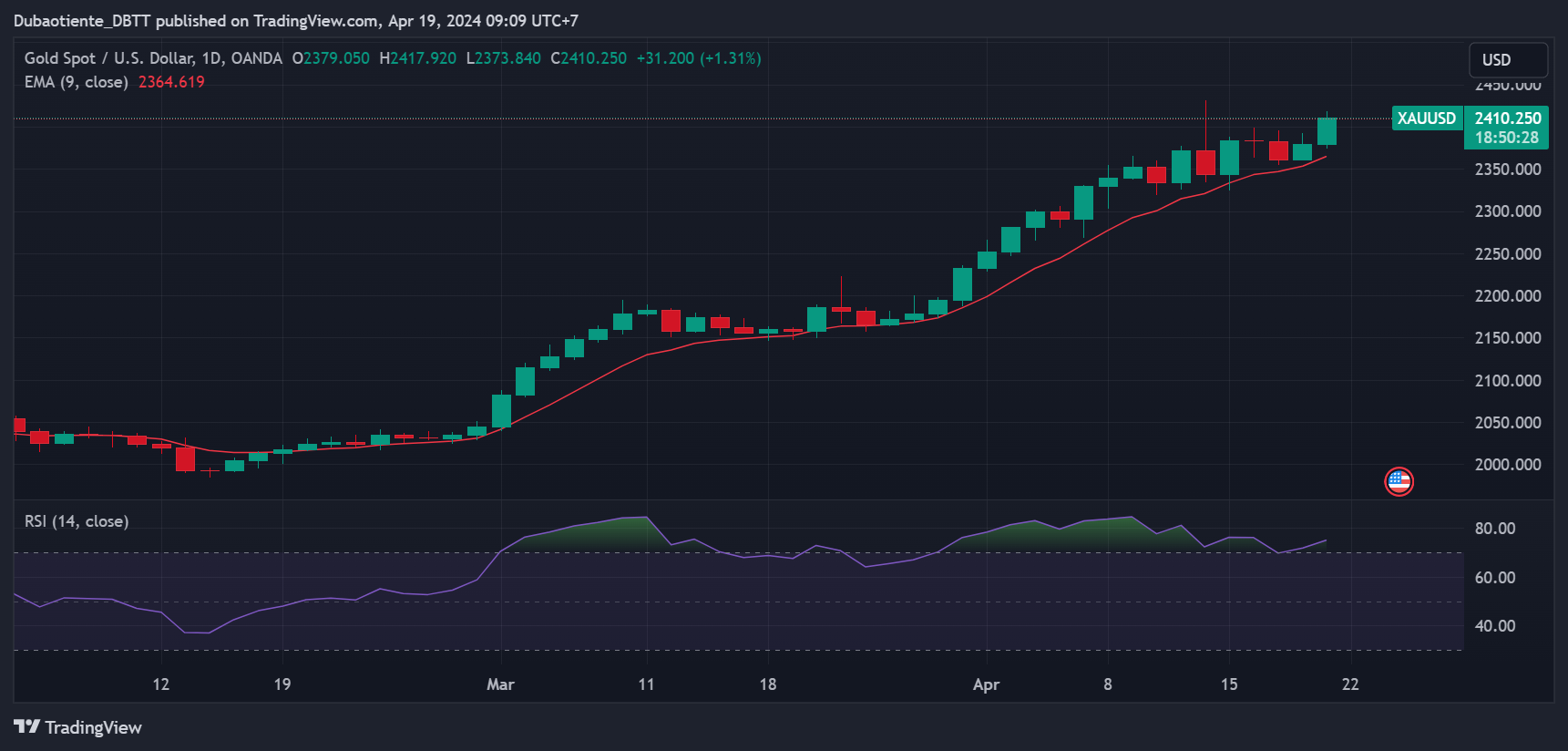Click the 2050.000 price axis label
1568x751 pixels.
[x=1508, y=423]
